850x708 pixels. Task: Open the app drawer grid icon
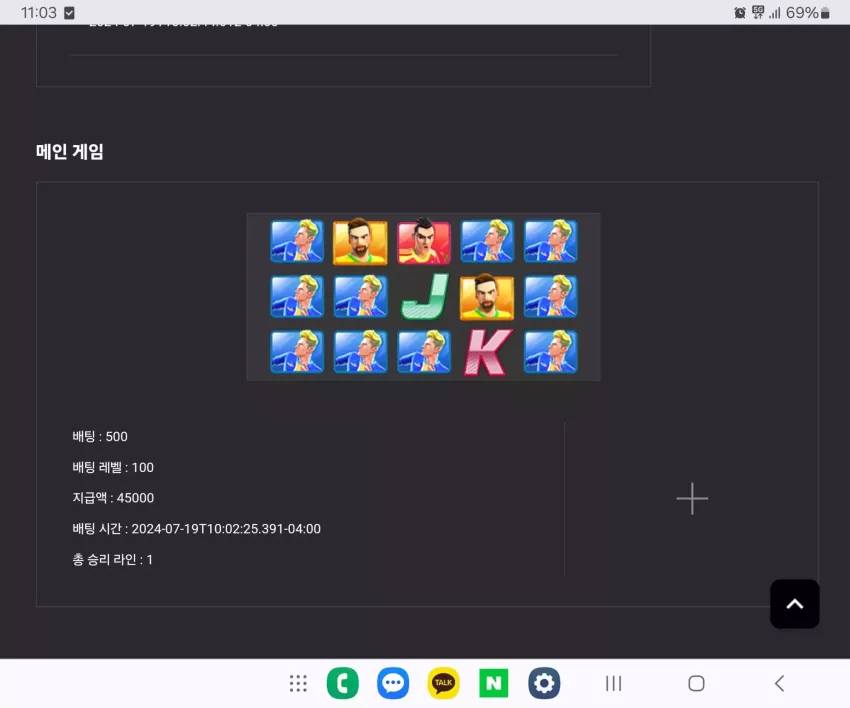298,684
